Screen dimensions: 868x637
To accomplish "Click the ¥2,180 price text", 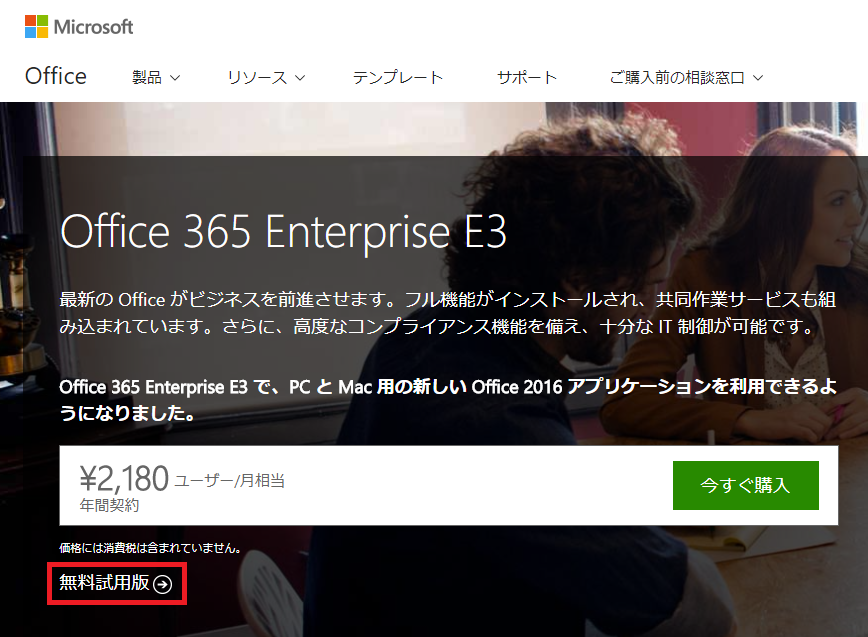I will point(124,478).
